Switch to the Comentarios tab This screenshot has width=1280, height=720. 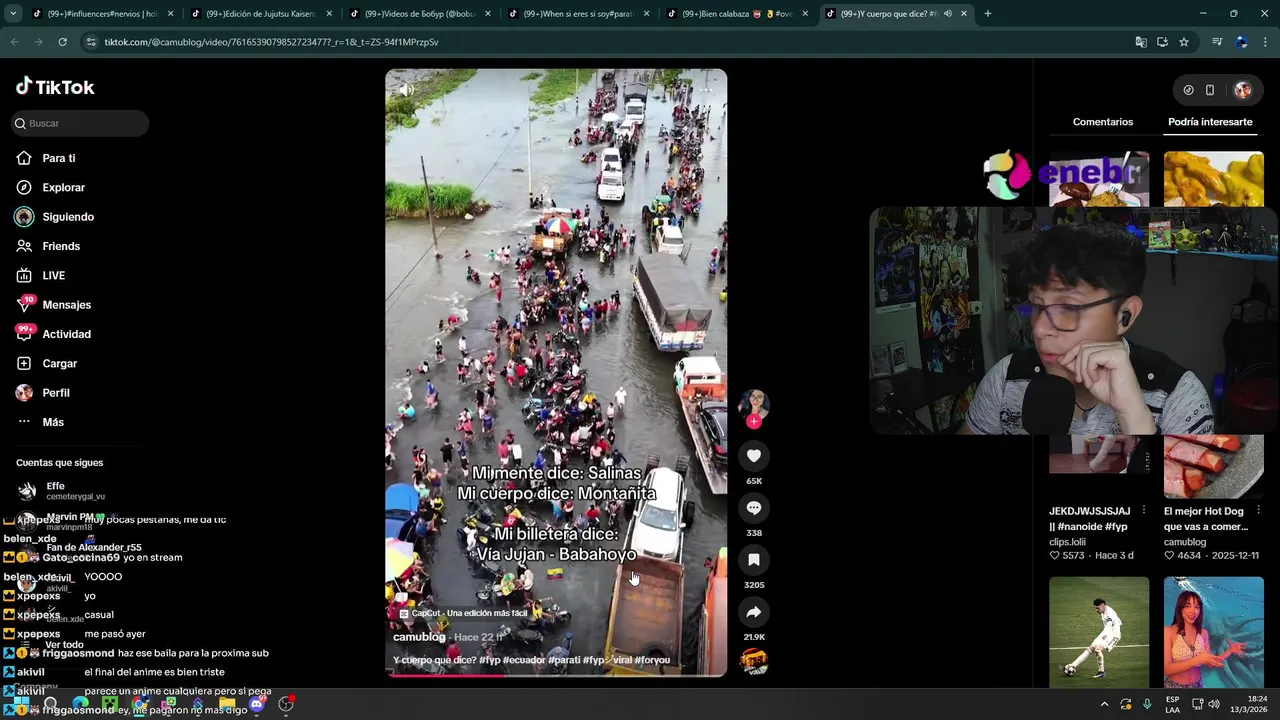(1103, 122)
